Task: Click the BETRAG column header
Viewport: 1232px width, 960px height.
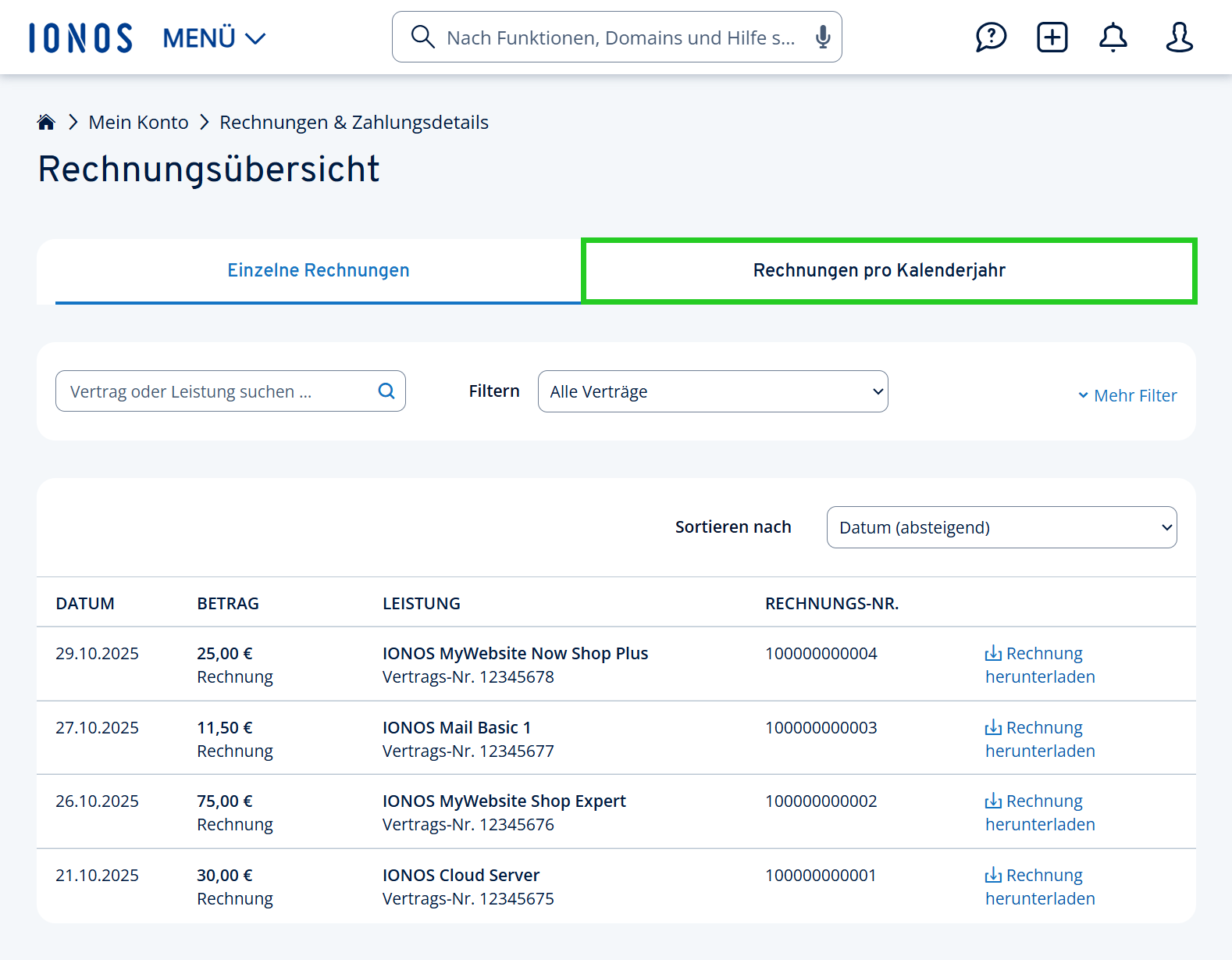Action: pos(228,603)
